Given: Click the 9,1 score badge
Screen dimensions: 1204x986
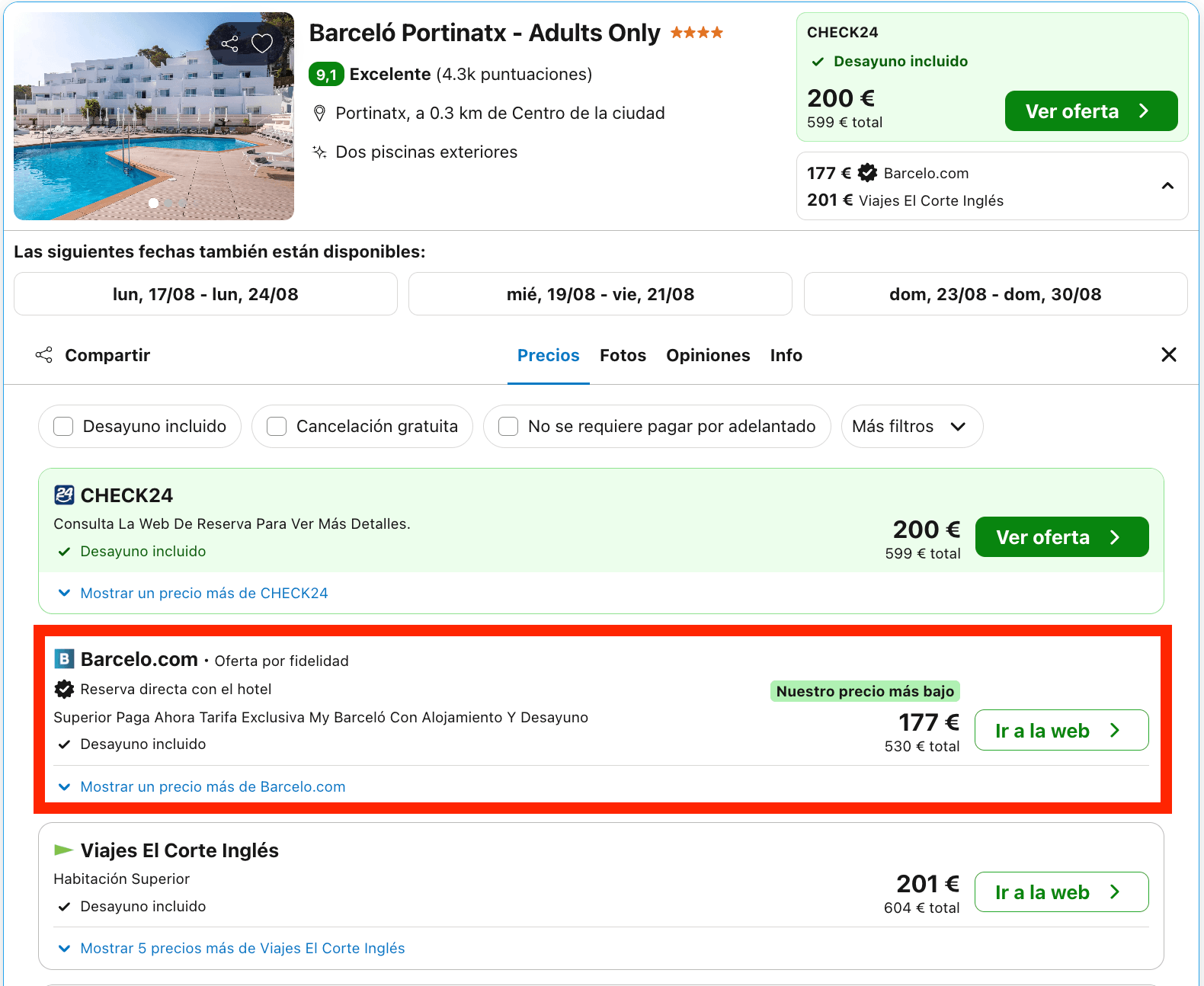Looking at the screenshot, I should pos(326,75).
